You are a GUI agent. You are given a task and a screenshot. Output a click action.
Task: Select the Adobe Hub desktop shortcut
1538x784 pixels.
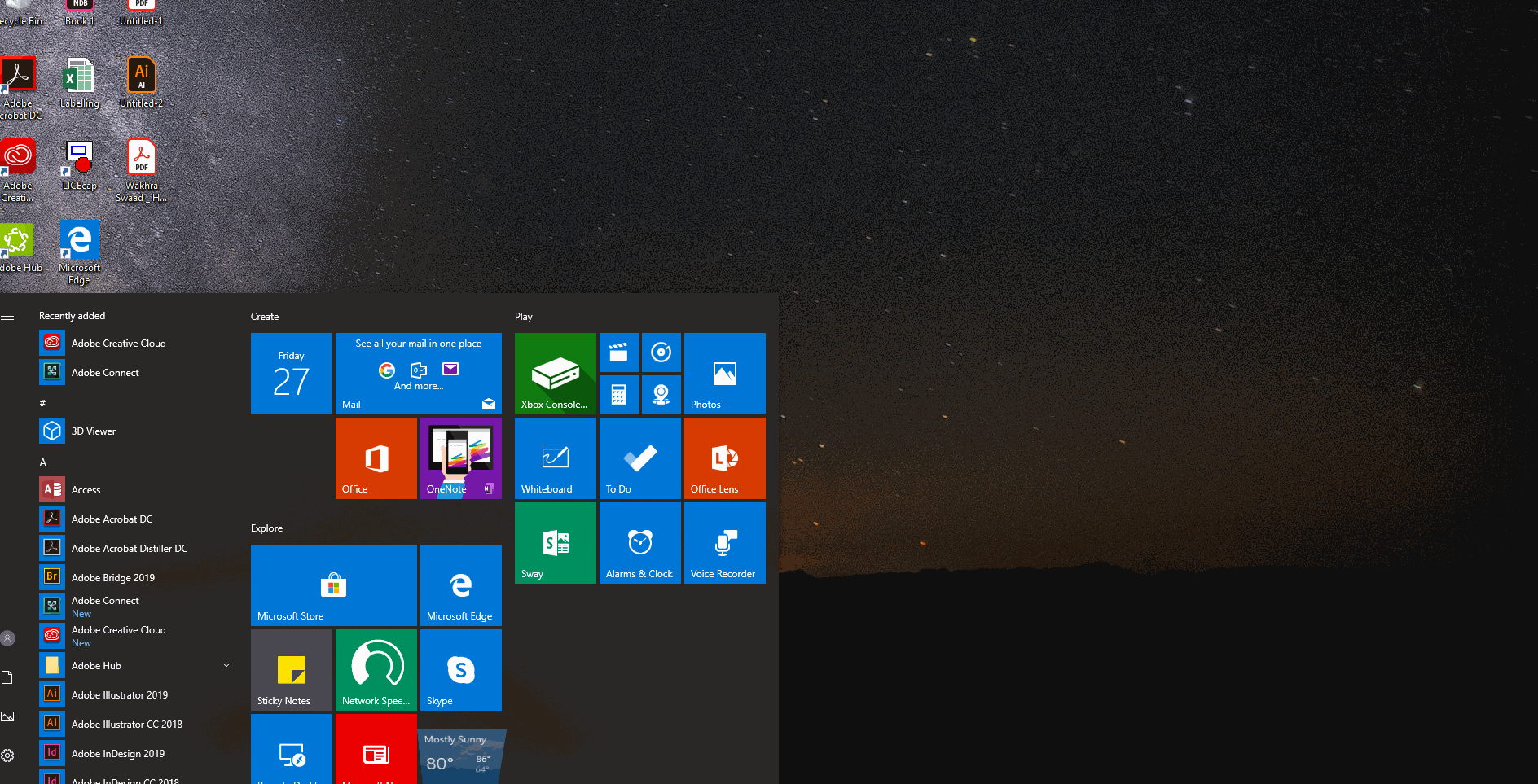[x=20, y=247]
